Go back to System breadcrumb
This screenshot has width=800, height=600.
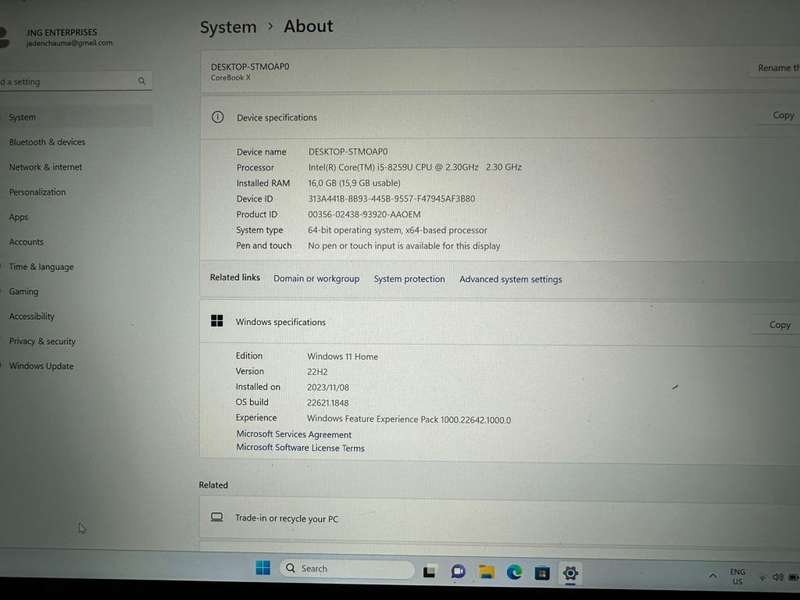coord(228,27)
